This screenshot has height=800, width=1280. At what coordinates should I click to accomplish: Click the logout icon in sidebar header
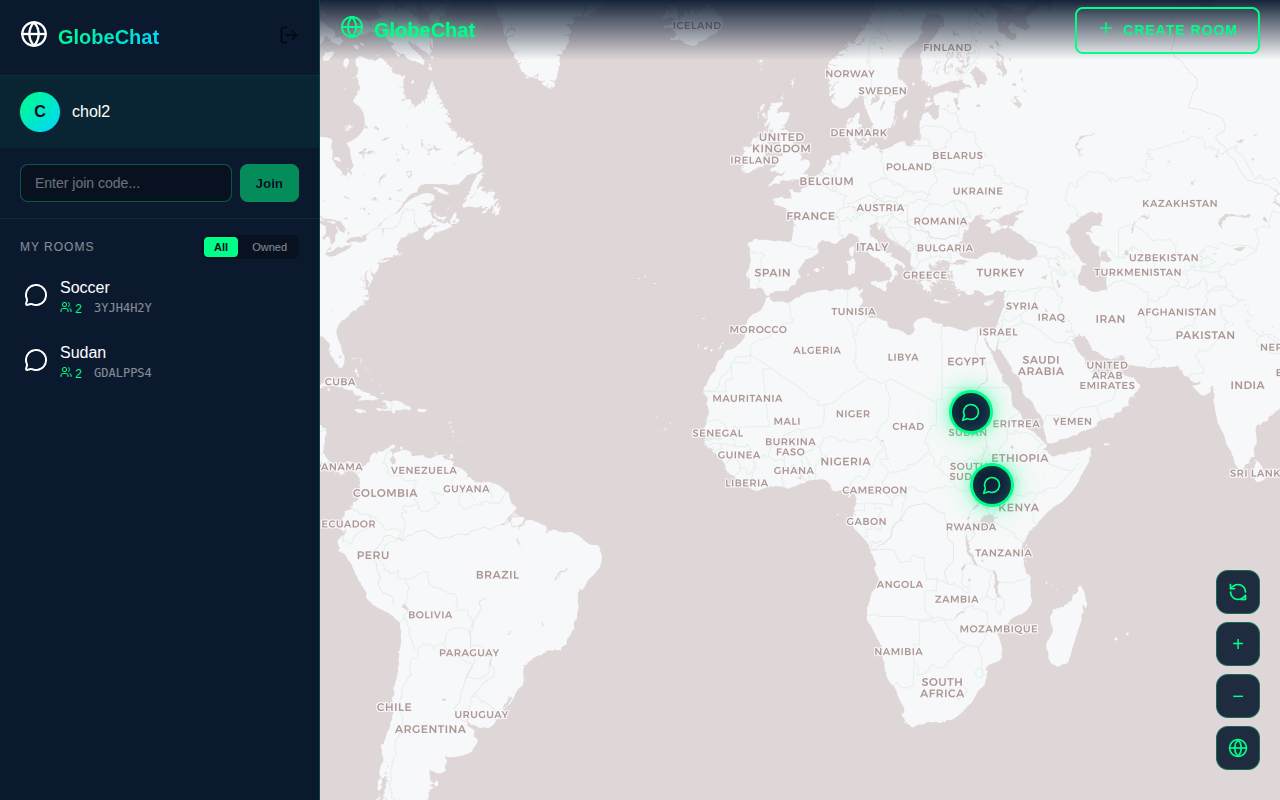coord(288,34)
